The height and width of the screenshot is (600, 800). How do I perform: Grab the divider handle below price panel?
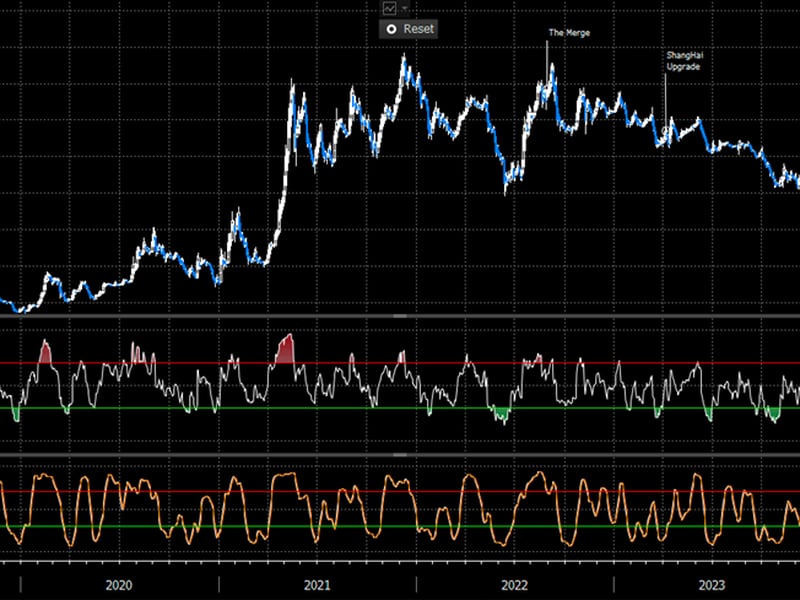click(400, 316)
